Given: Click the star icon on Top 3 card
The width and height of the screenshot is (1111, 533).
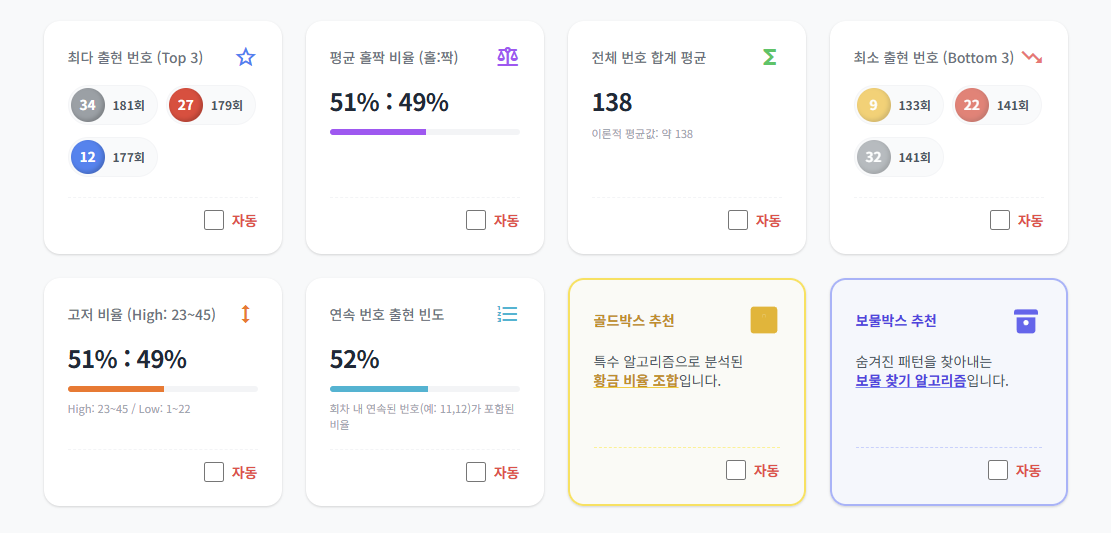Looking at the screenshot, I should pyautogui.click(x=246, y=57).
